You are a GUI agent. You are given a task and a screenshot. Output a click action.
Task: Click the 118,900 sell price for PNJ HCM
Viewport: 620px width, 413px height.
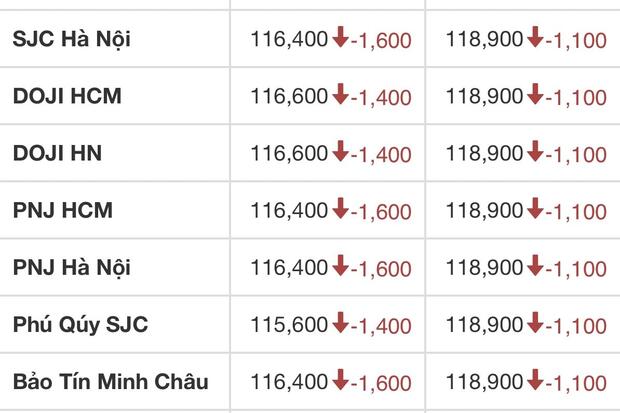pos(484,210)
